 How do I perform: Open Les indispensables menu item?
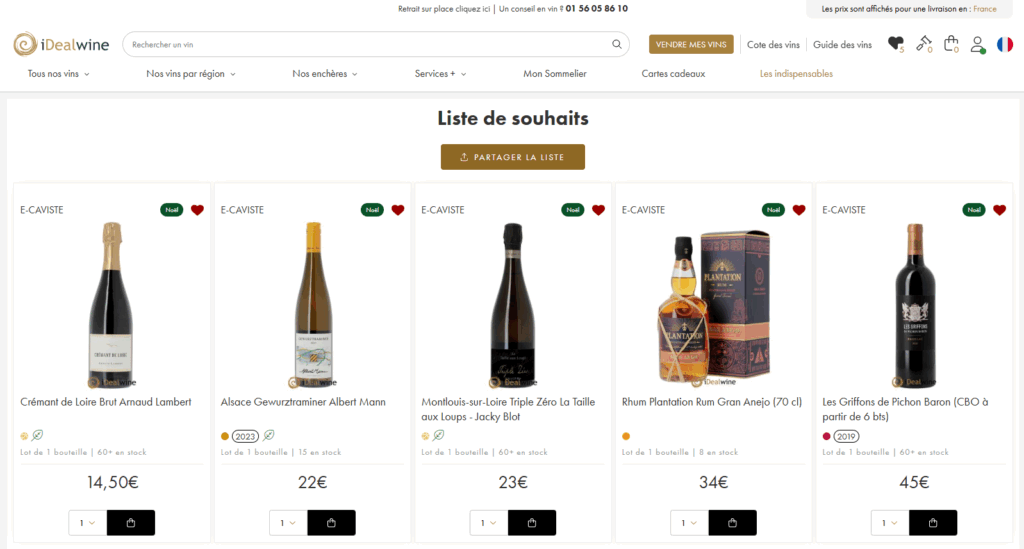pyautogui.click(x=796, y=74)
